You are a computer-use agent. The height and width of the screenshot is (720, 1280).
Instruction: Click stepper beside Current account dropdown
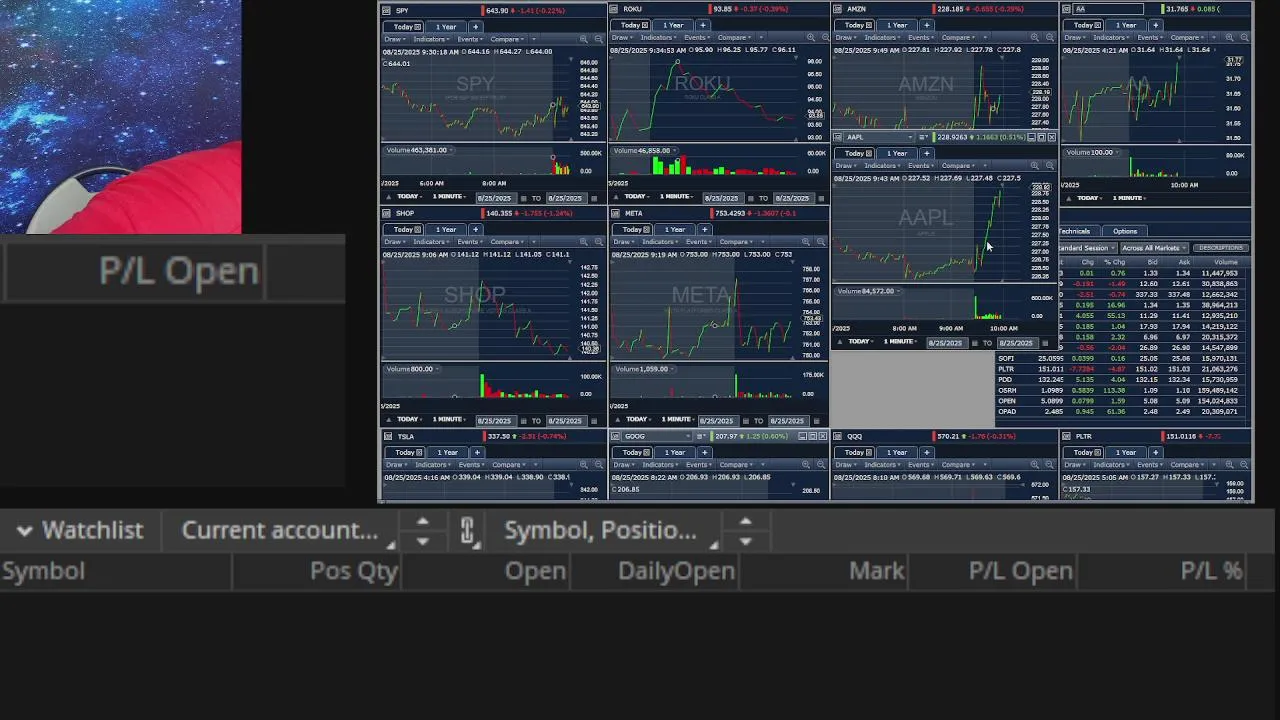pos(422,531)
